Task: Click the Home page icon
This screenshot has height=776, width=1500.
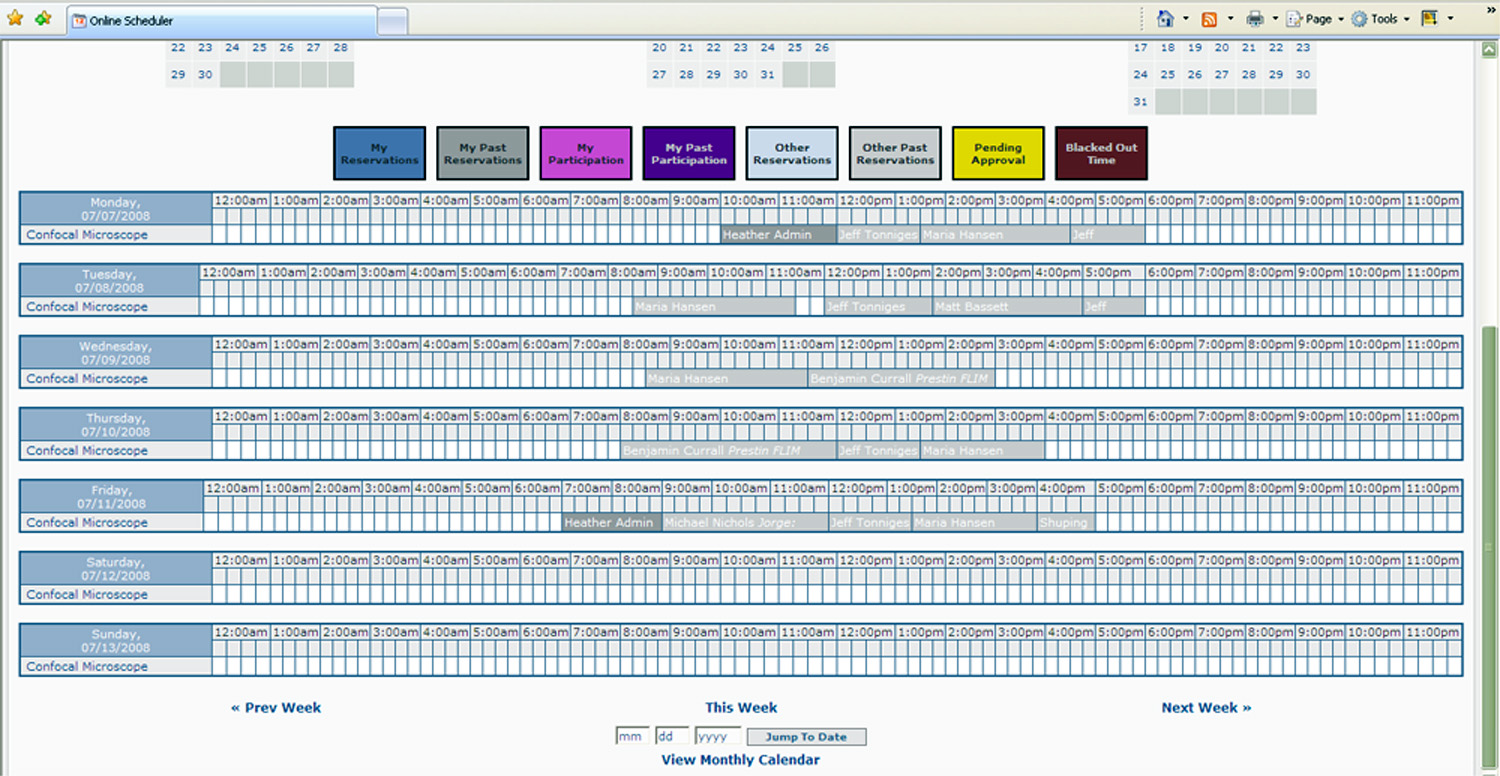Action: click(x=1165, y=19)
